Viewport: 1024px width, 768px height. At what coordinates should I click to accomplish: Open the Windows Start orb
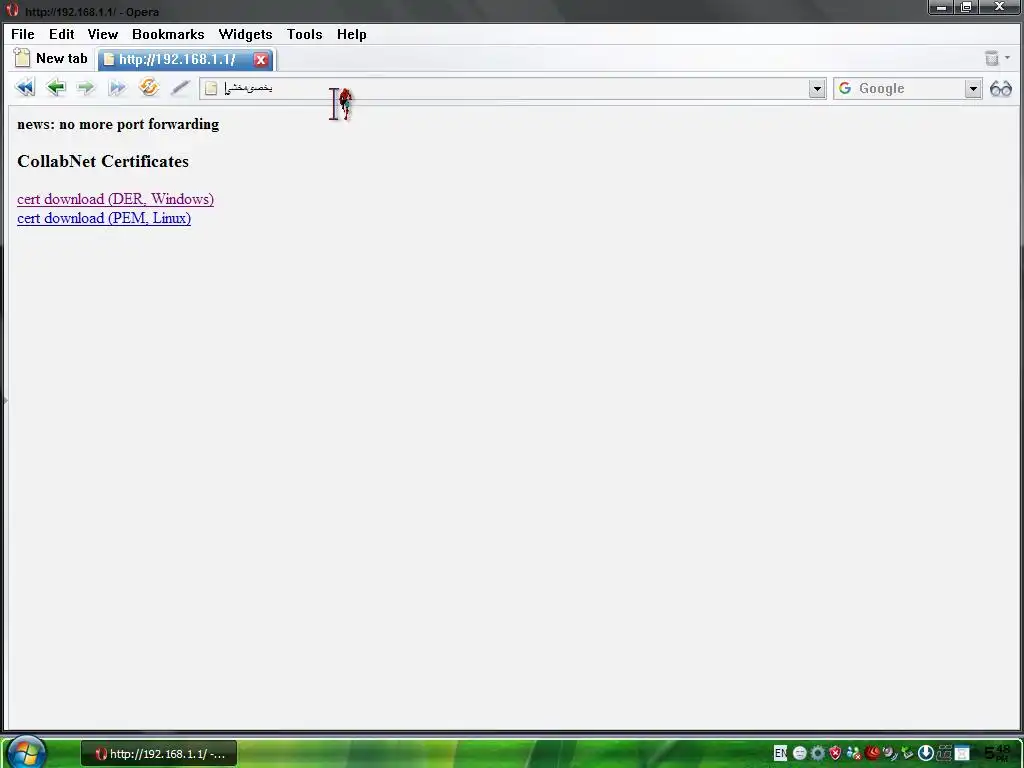pos(26,752)
